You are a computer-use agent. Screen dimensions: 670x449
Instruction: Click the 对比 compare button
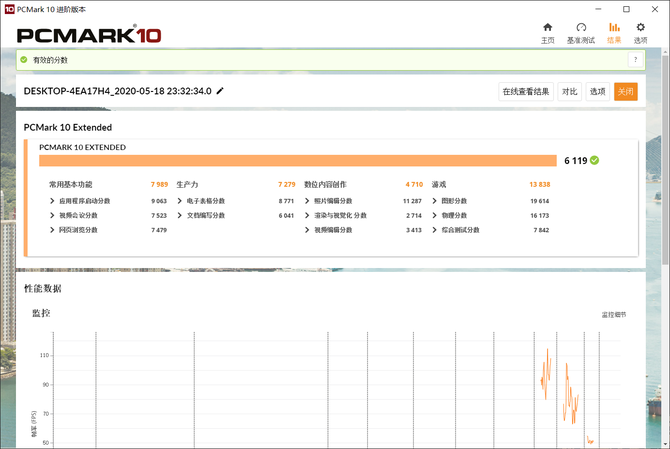coord(570,91)
